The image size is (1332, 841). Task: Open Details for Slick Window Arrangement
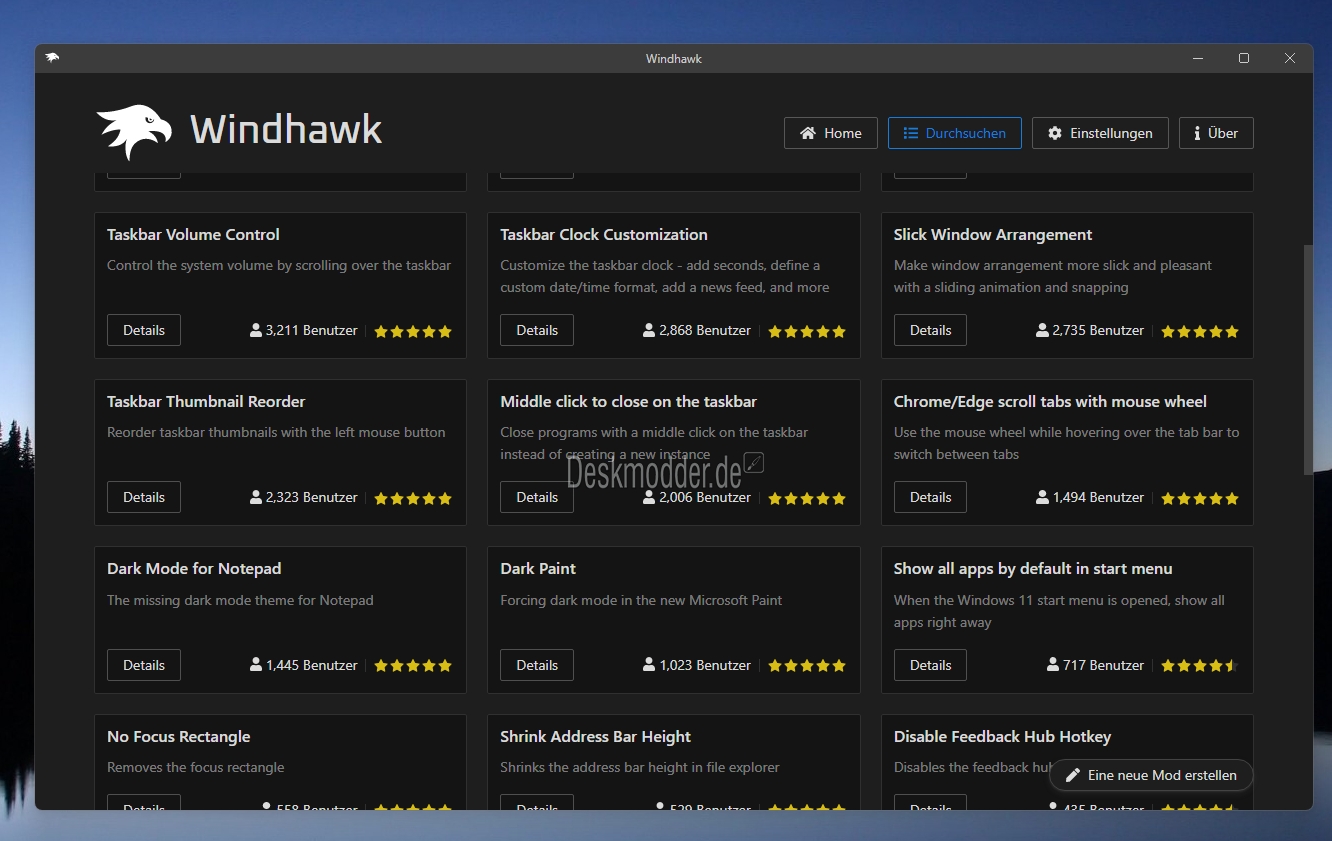(930, 330)
